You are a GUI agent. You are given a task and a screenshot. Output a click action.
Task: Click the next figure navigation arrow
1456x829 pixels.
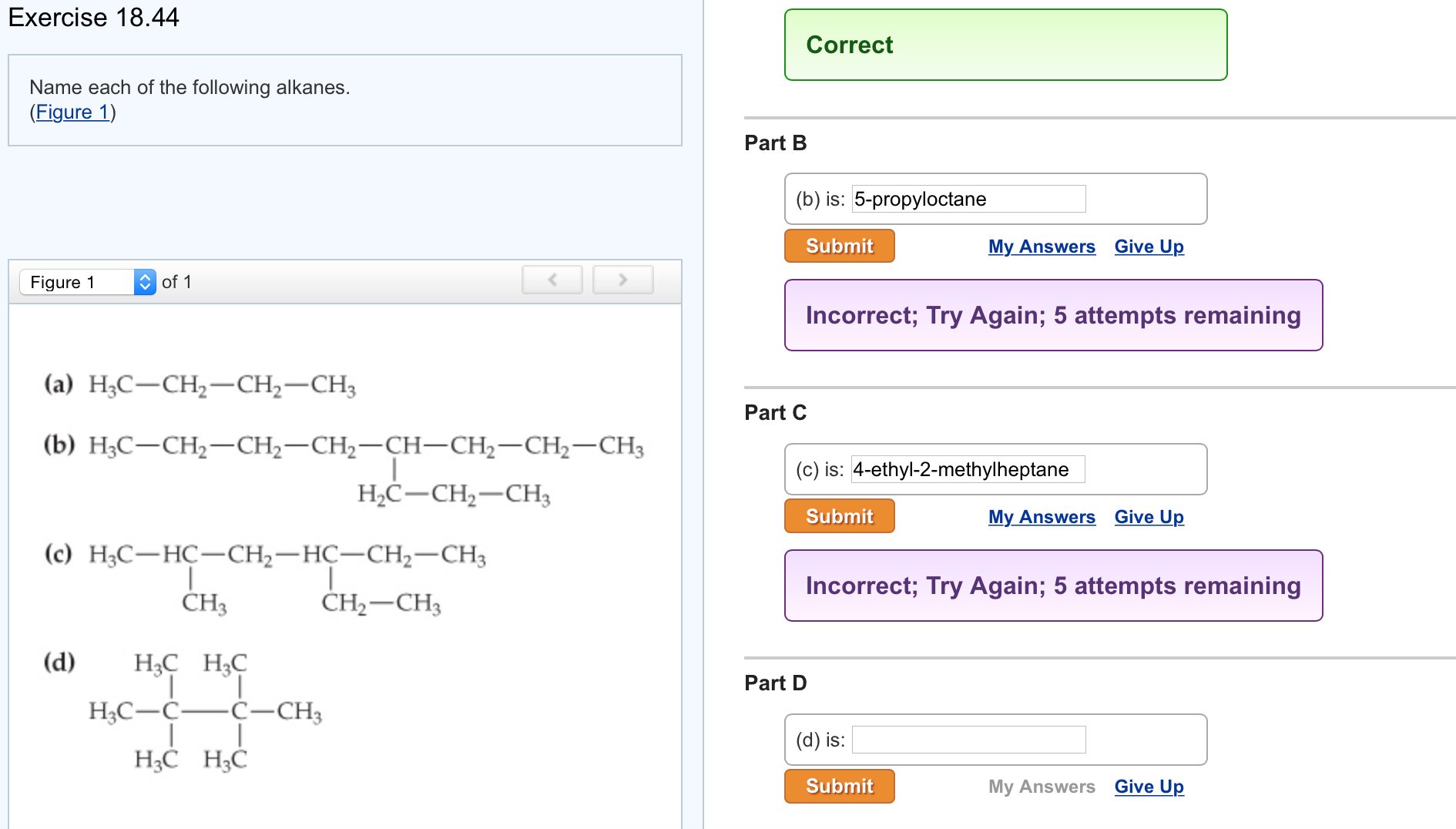(622, 280)
